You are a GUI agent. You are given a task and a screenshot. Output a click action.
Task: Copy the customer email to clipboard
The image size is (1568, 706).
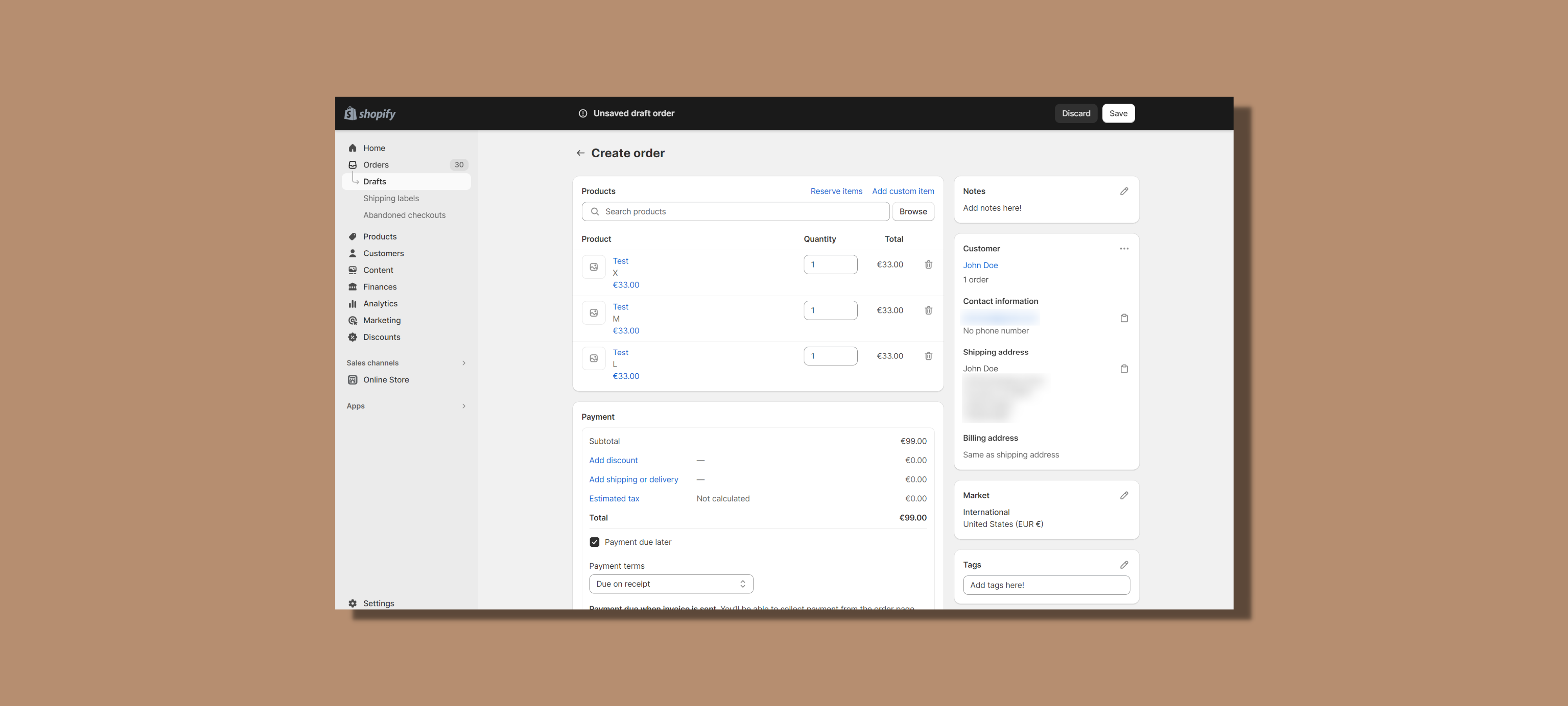click(x=1123, y=318)
